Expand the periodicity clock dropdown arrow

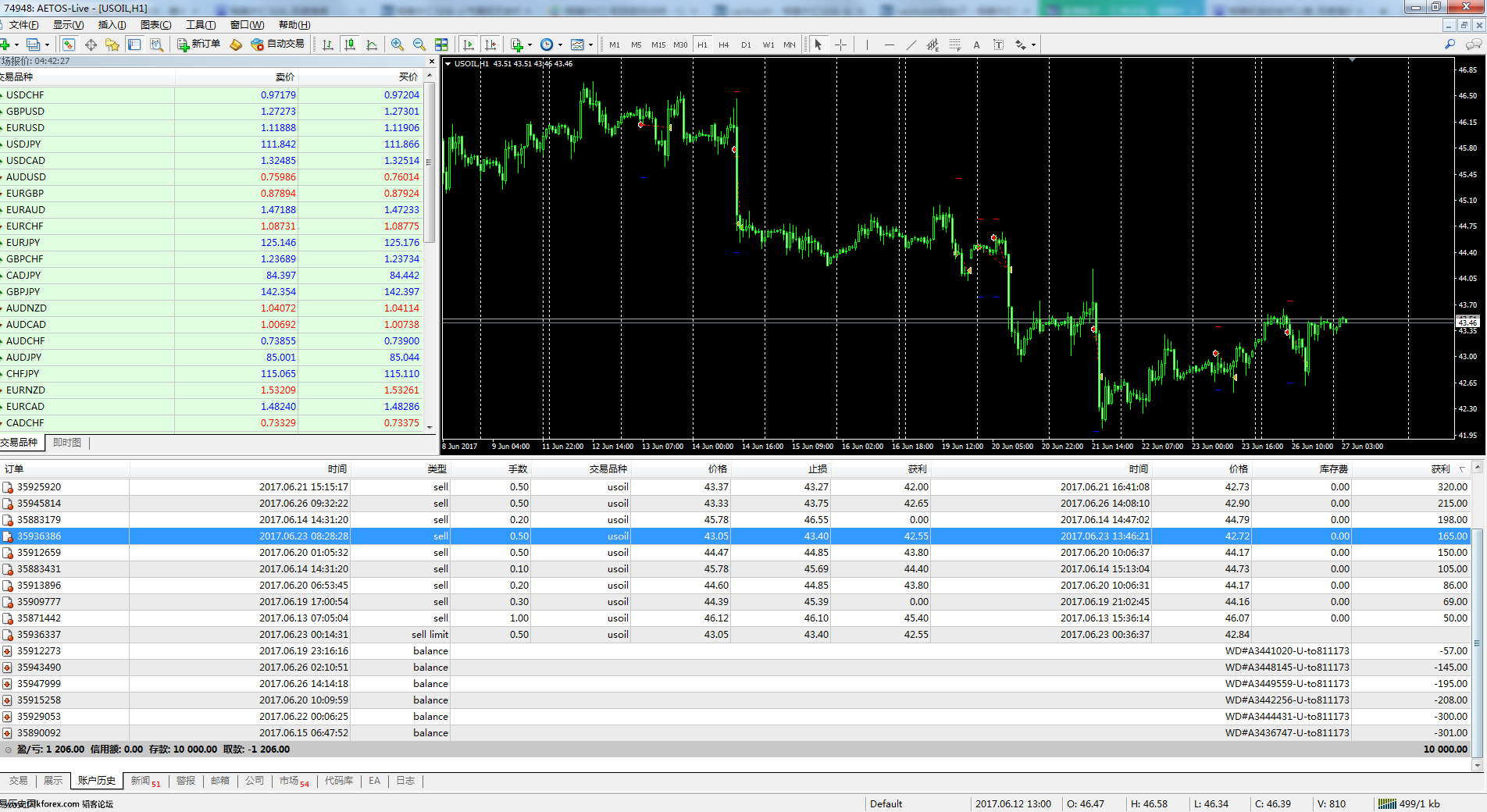[x=560, y=45]
